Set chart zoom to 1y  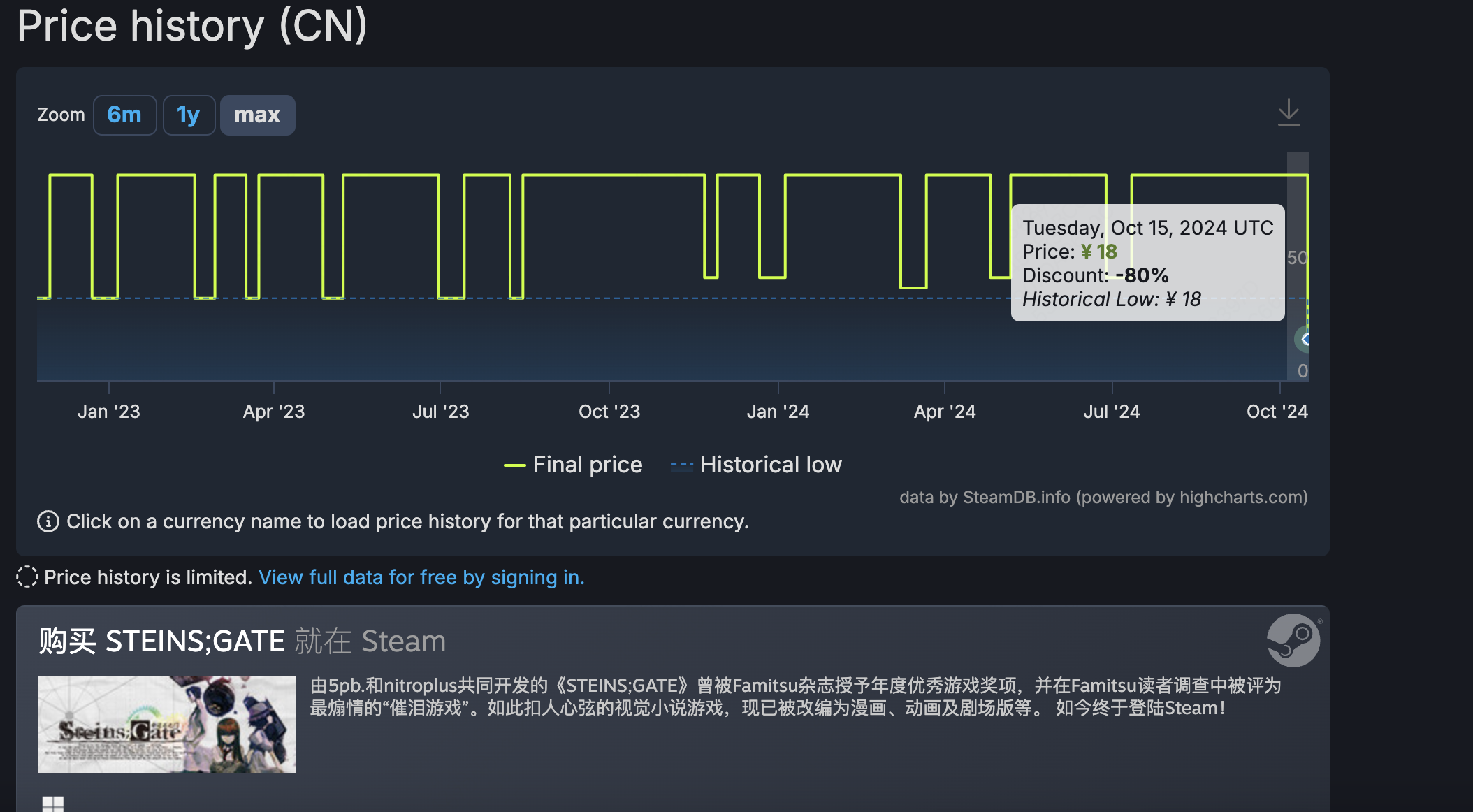pyautogui.click(x=189, y=115)
